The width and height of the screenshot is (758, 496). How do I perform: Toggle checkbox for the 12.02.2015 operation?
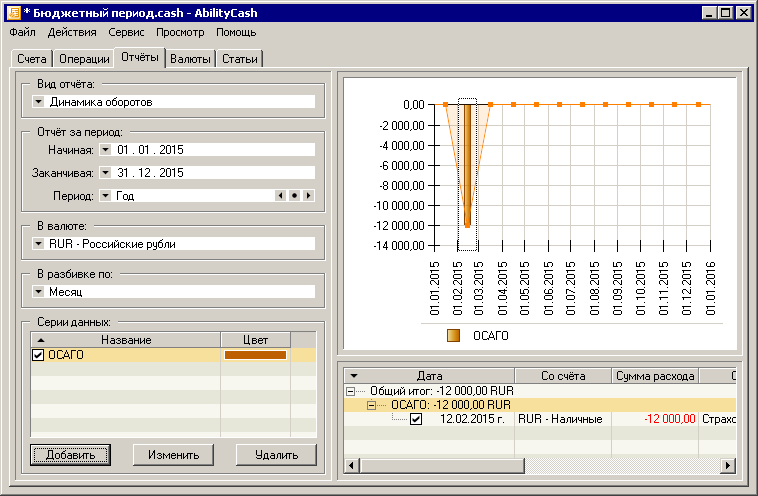click(416, 419)
